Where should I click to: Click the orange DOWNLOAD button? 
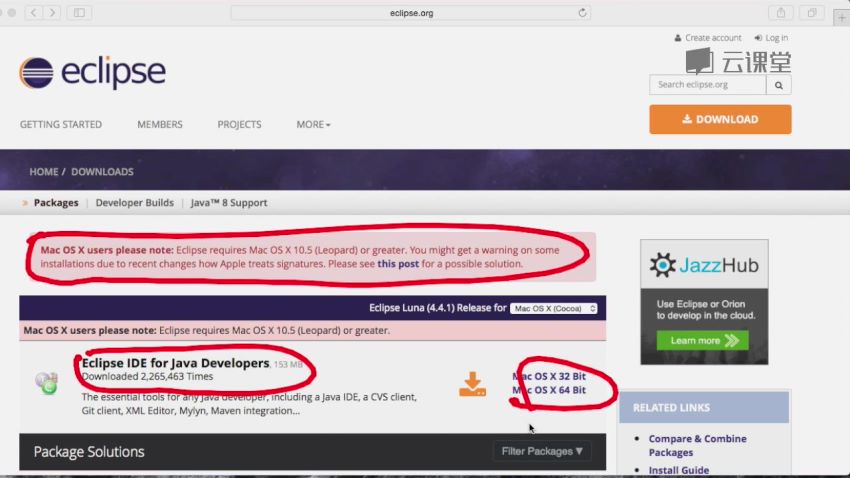(x=720, y=119)
